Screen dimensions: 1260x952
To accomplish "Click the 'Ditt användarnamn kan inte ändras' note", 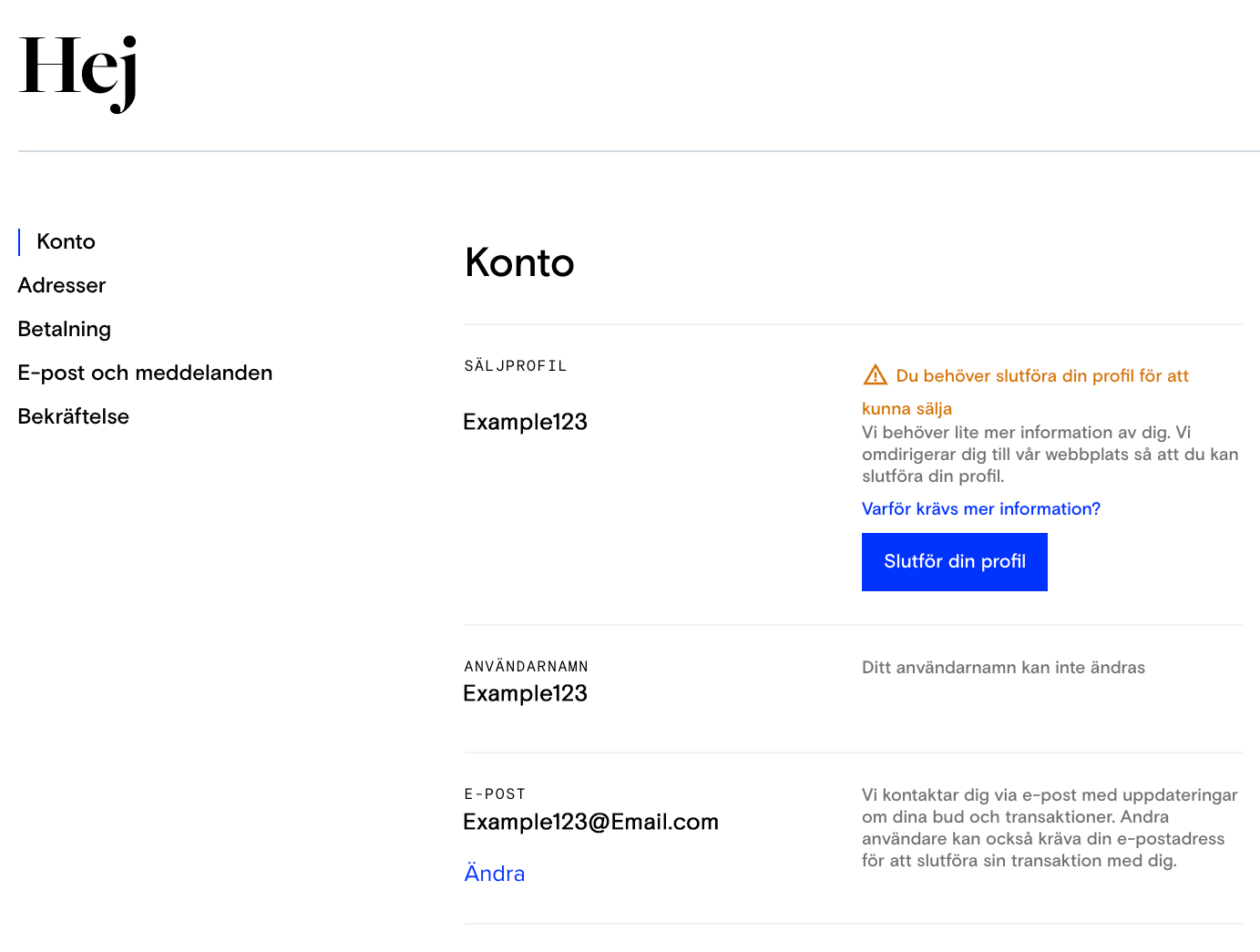I will (1003, 667).
